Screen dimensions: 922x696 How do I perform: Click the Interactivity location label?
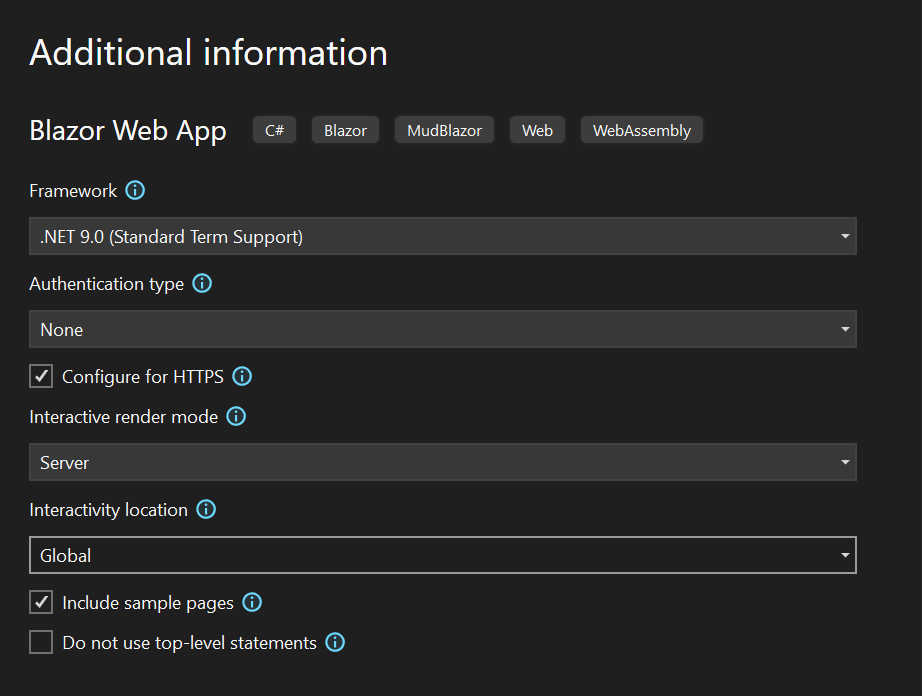[x=109, y=510]
